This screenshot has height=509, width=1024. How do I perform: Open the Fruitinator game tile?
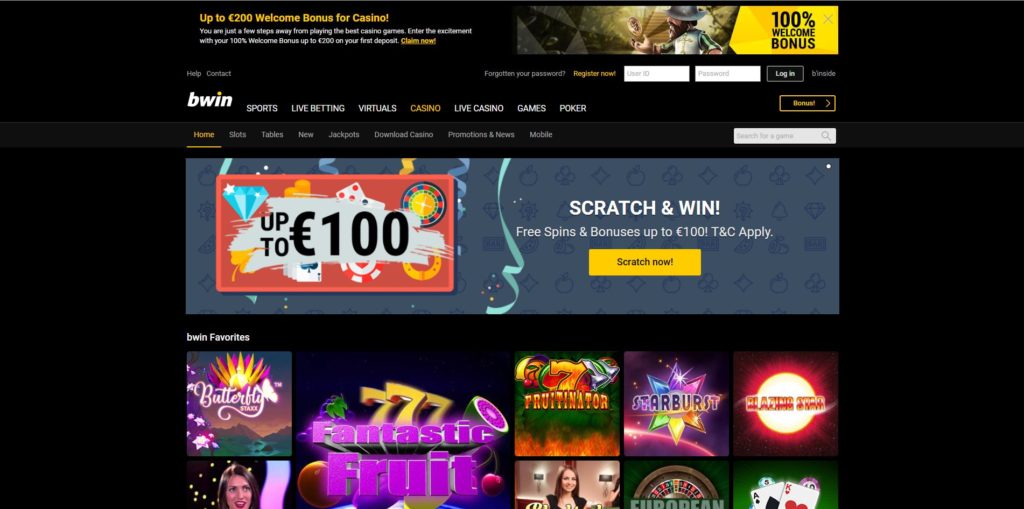567,404
